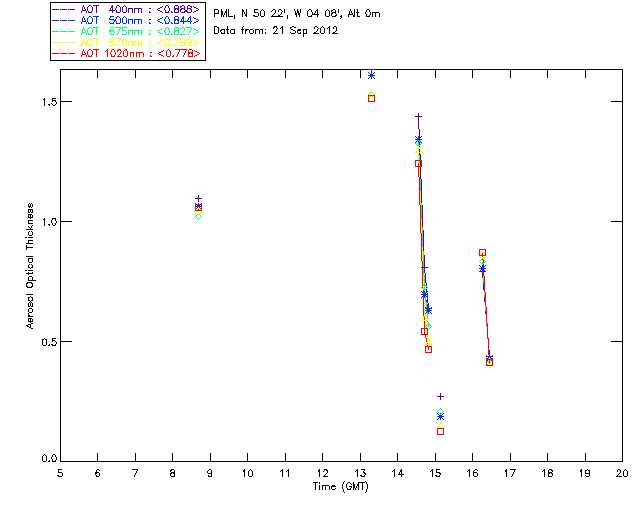Screen dimensions: 640x512
Task: Click the purple dashed line sample in legend
Action: tap(64, 9)
